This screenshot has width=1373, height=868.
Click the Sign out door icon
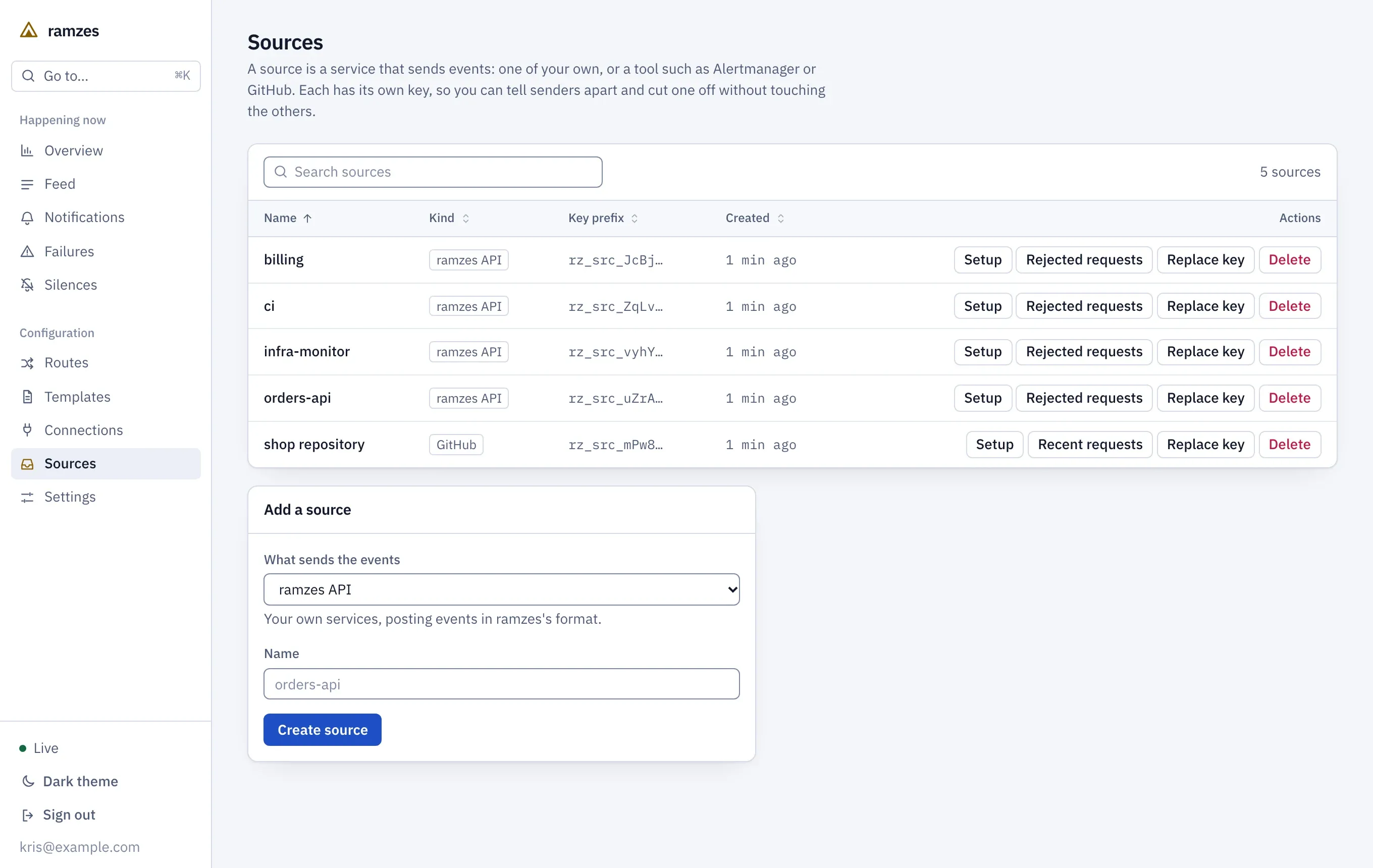(28, 815)
